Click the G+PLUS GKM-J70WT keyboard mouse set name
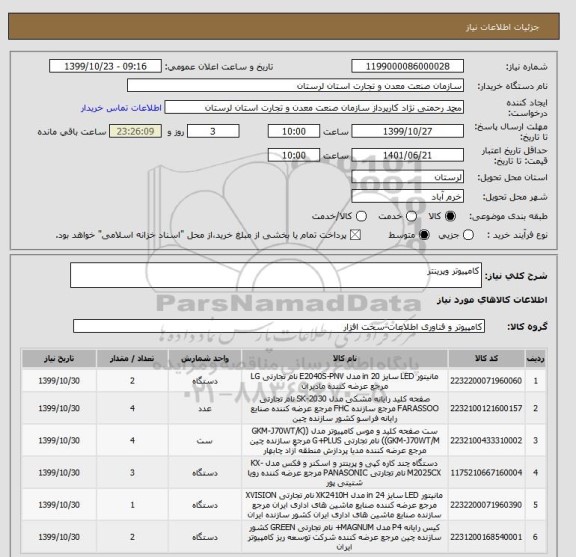 345,440
